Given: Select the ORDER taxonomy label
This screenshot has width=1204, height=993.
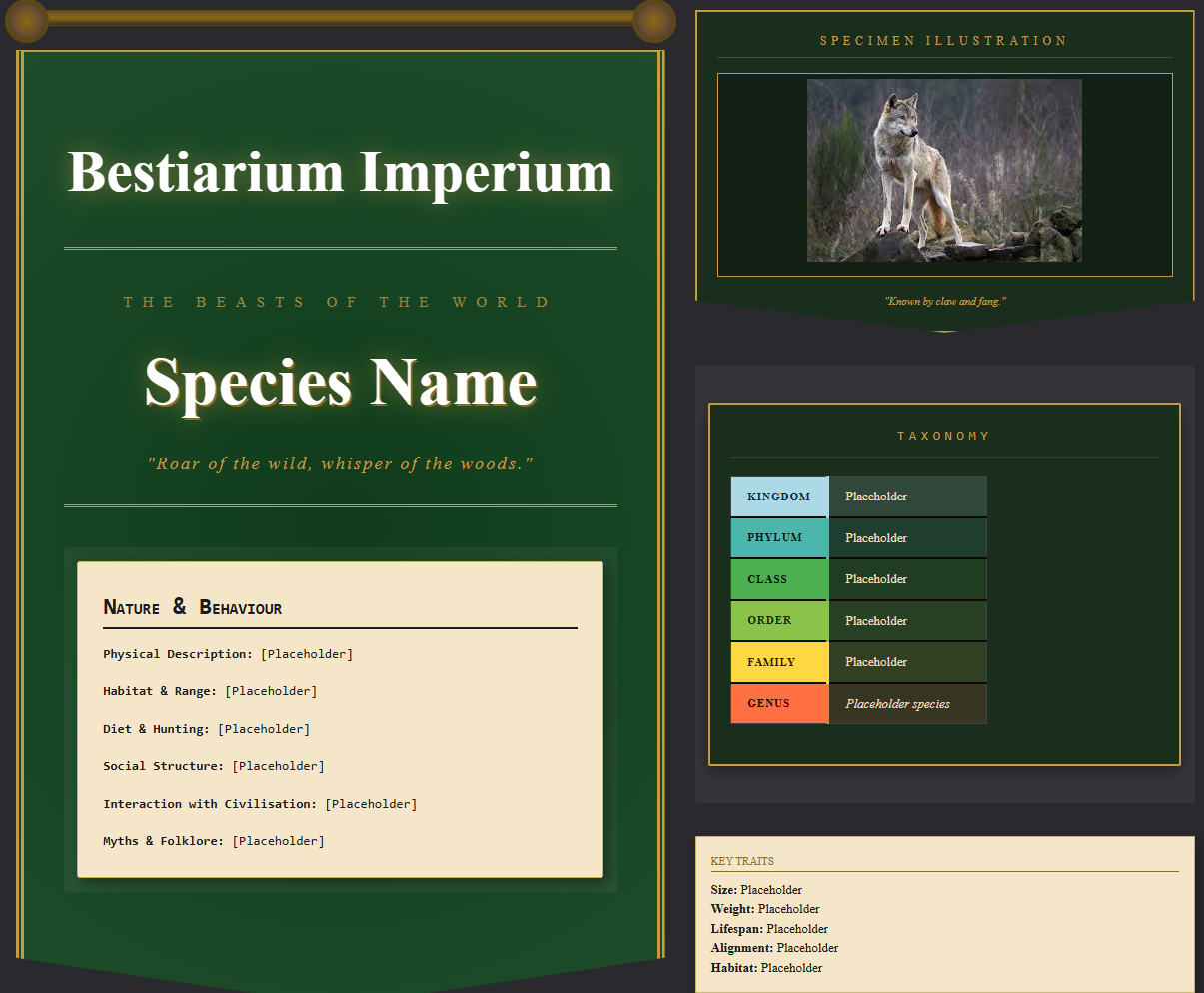Looking at the screenshot, I should (778, 620).
